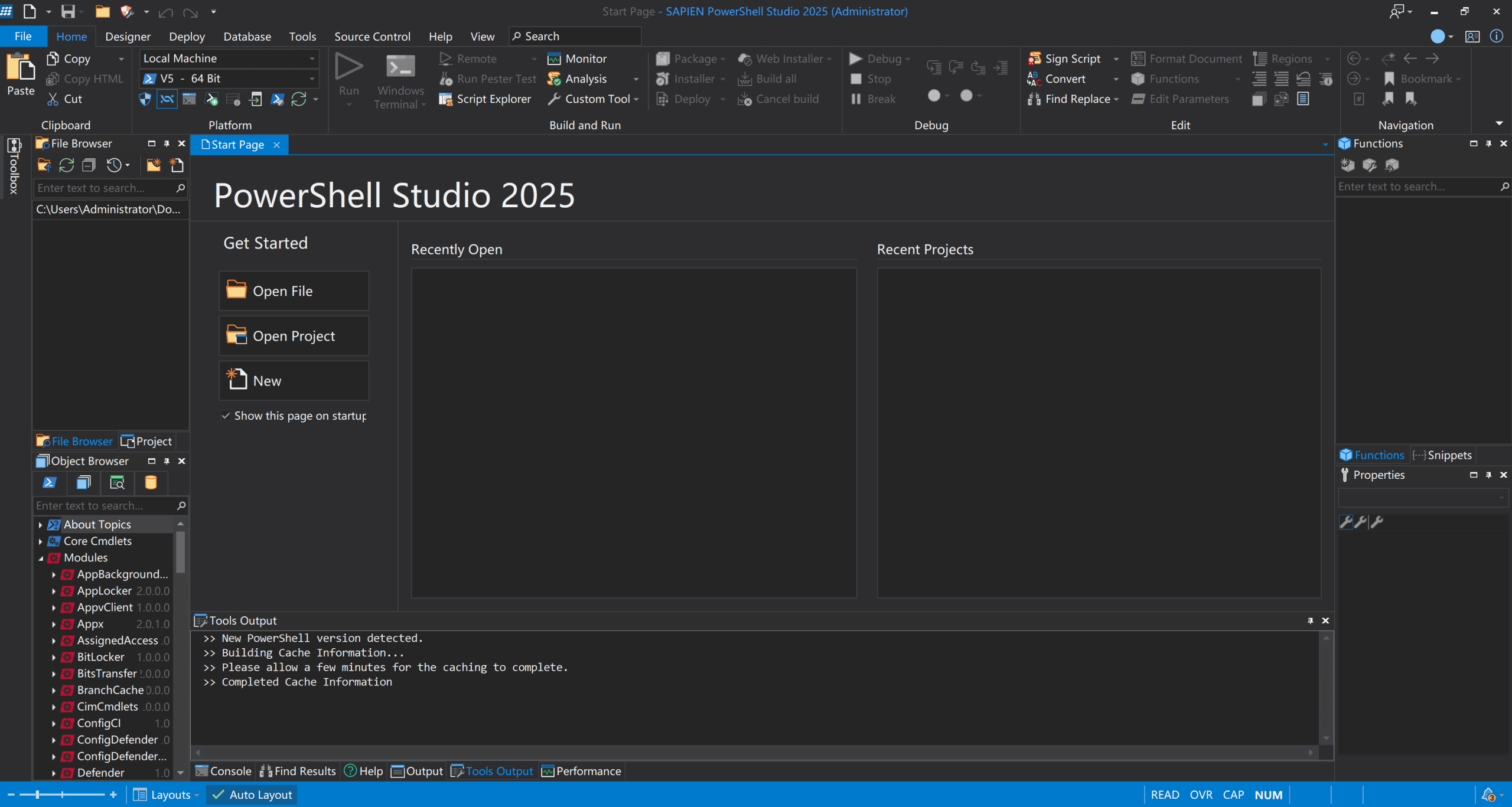
Task: Toggle Show this page on startup checkbox
Action: coord(226,416)
